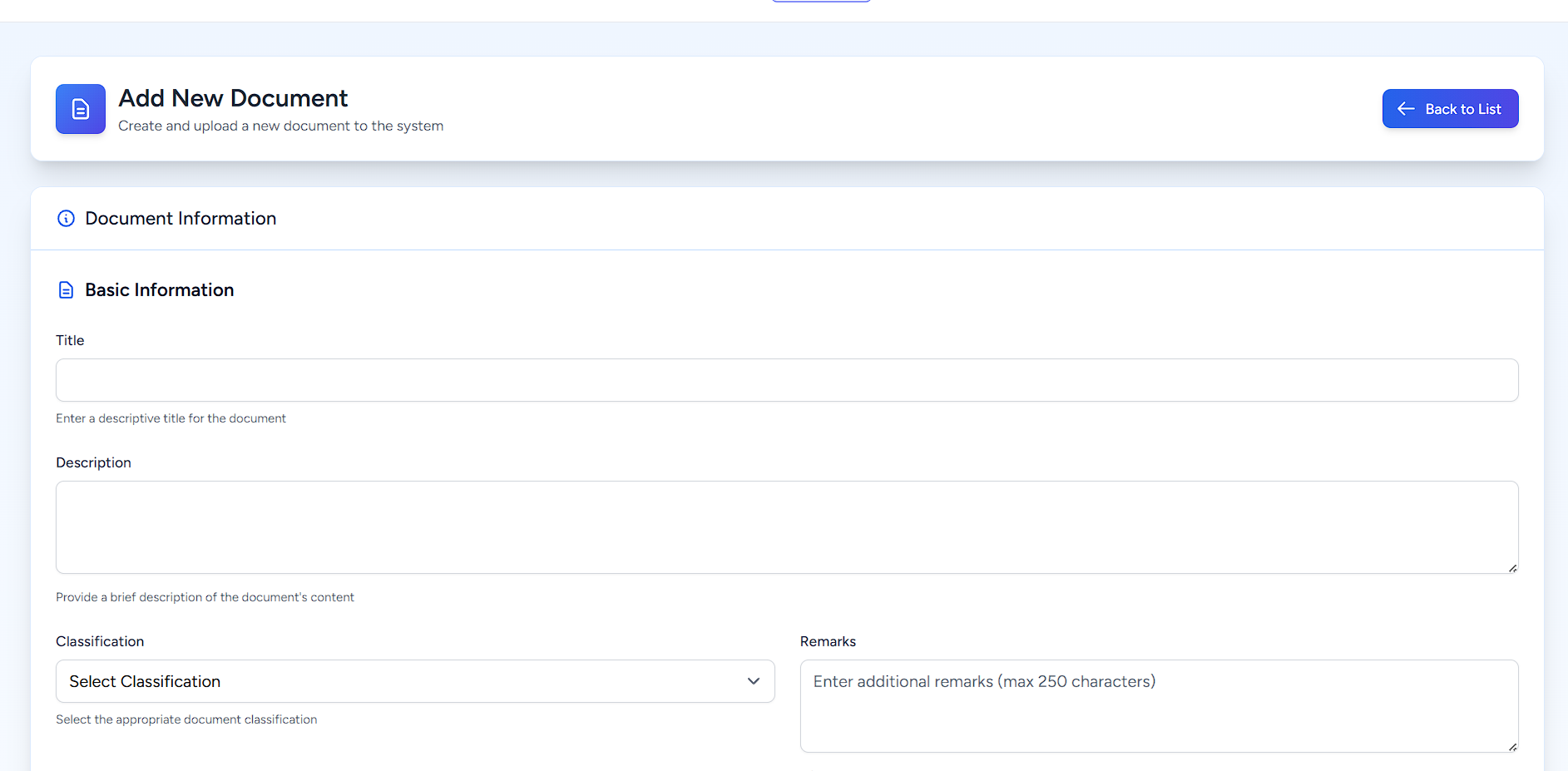Image resolution: width=1568 pixels, height=771 pixels.
Task: Click the Back to List button
Action: coord(1450,108)
